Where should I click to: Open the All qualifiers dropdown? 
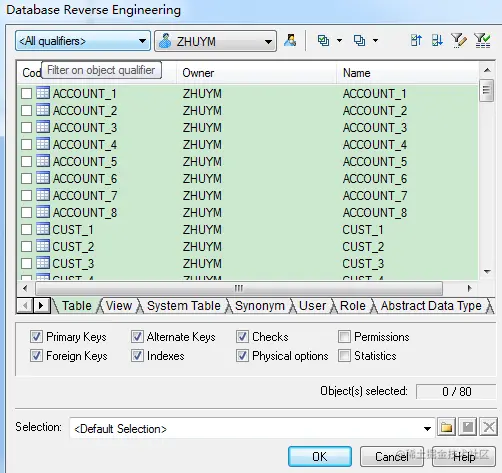(x=83, y=41)
